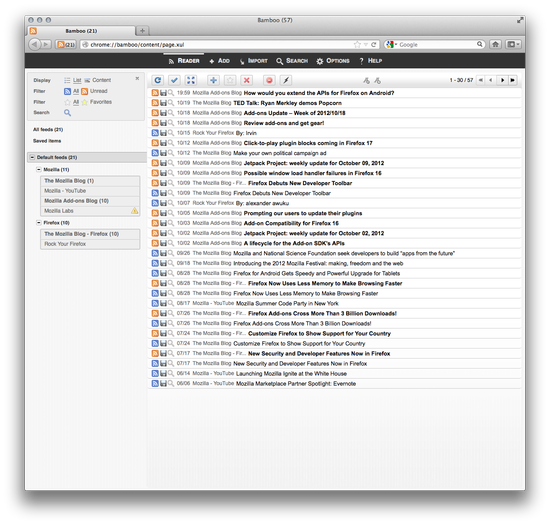Open the Search tab
The height and width of the screenshot is (525, 550).
point(292,61)
